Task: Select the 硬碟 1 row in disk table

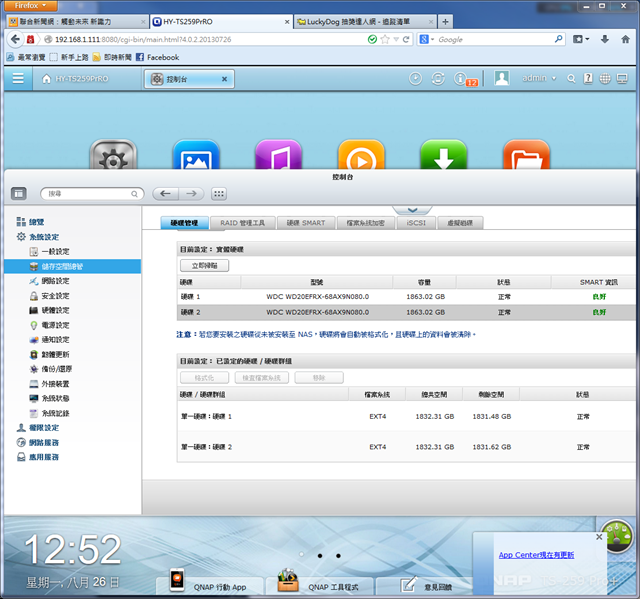Action: 406,297
